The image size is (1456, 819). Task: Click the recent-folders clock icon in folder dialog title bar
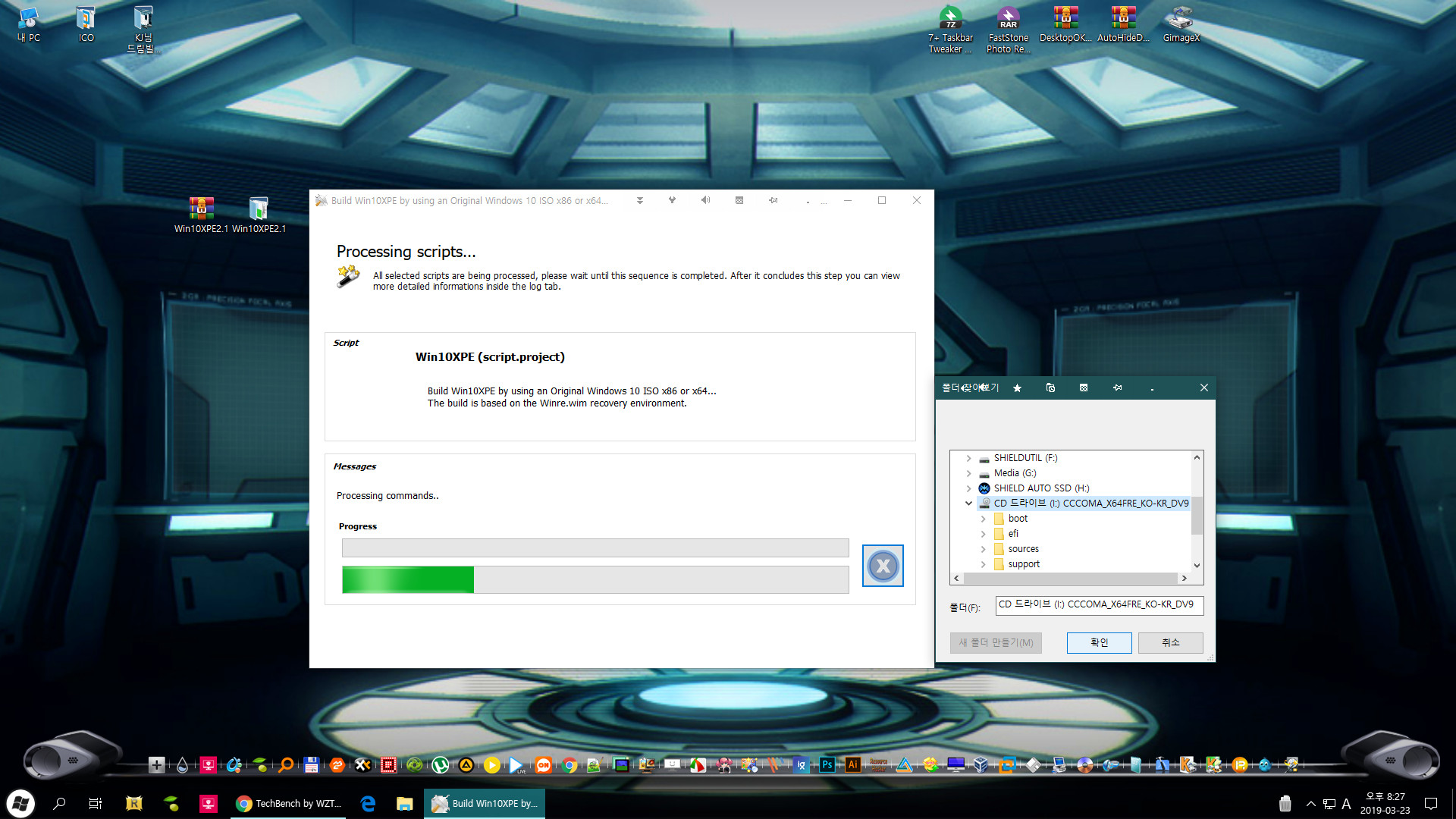(1050, 388)
